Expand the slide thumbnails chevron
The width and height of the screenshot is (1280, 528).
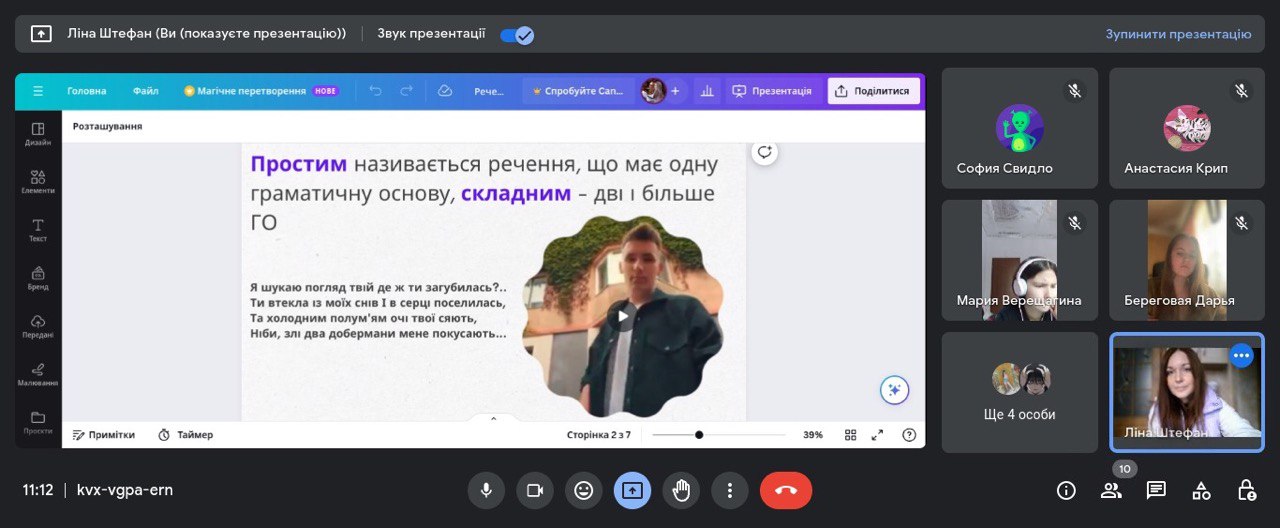click(493, 419)
